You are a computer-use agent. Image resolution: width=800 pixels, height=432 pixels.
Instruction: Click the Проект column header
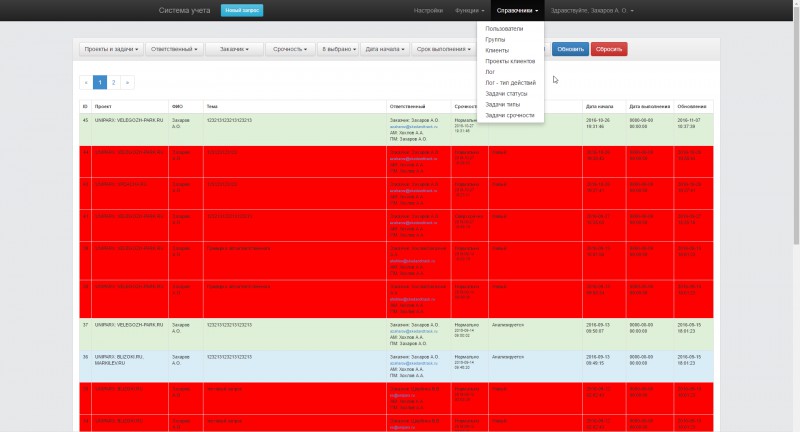click(130, 107)
